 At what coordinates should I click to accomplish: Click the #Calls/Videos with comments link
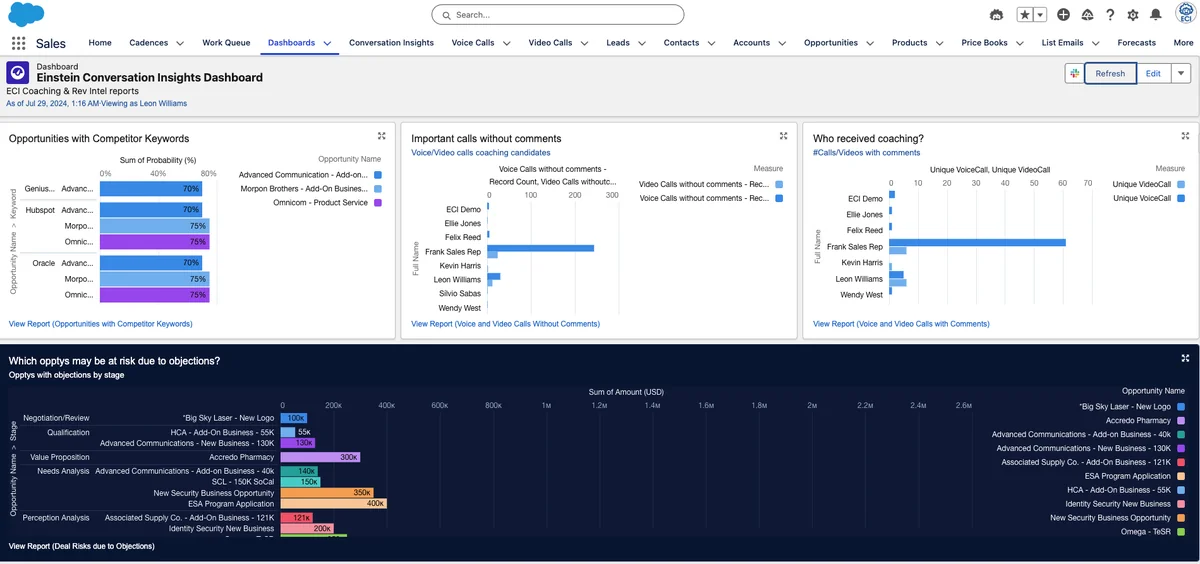coord(866,153)
